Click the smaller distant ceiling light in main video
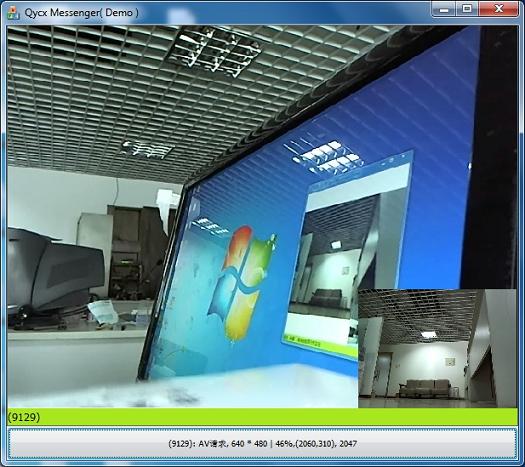 click(x=146, y=149)
